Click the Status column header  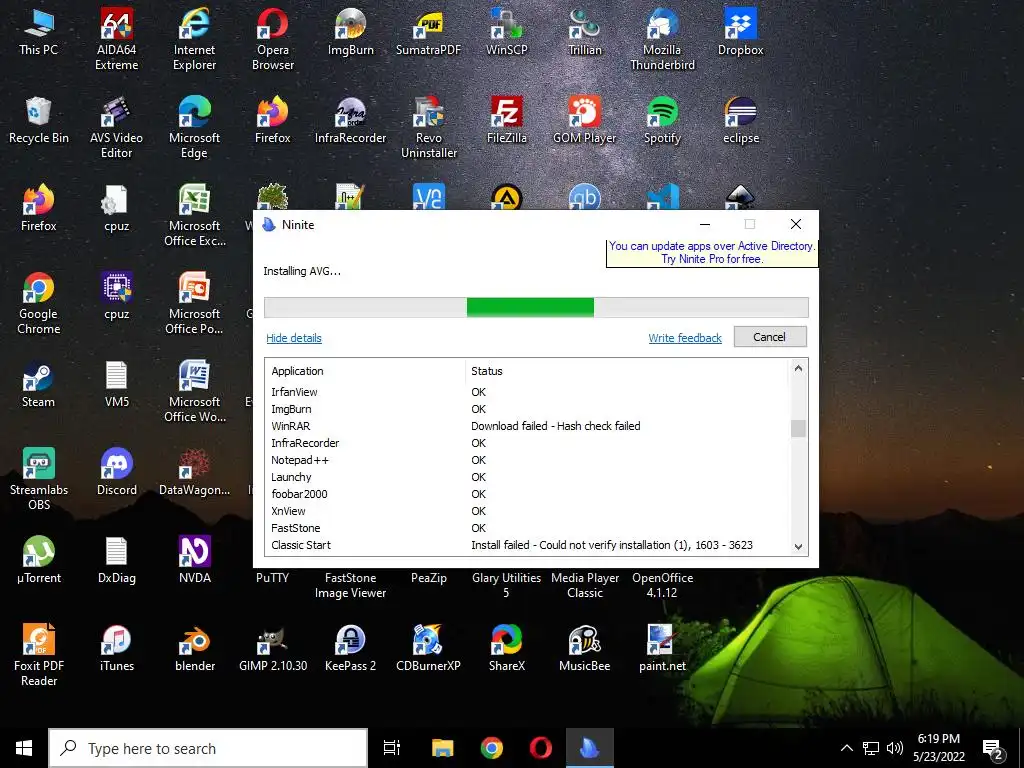pos(487,371)
